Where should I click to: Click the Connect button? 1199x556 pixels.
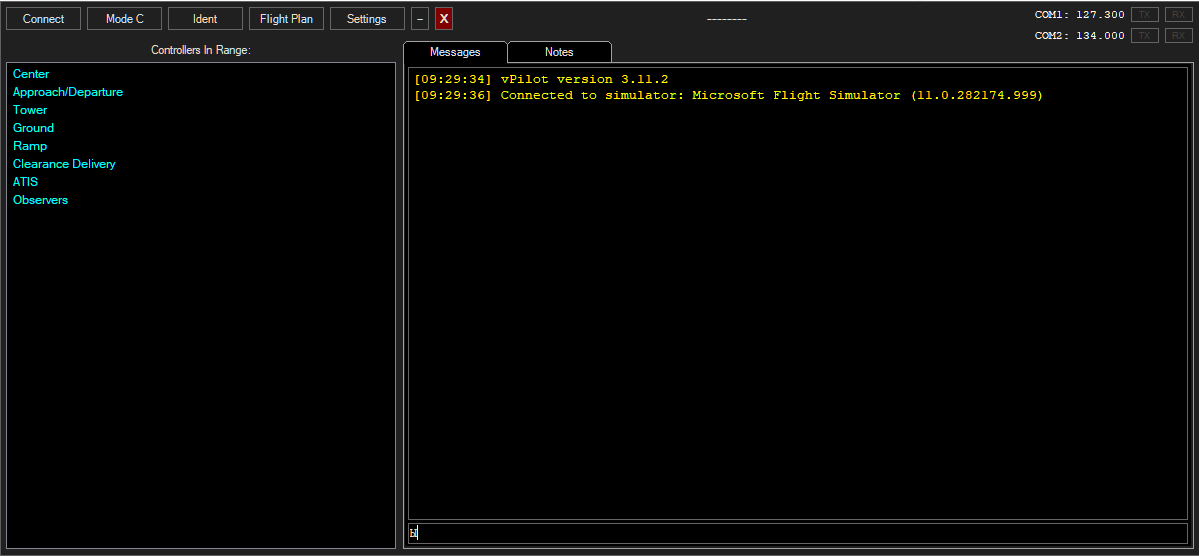[44, 19]
